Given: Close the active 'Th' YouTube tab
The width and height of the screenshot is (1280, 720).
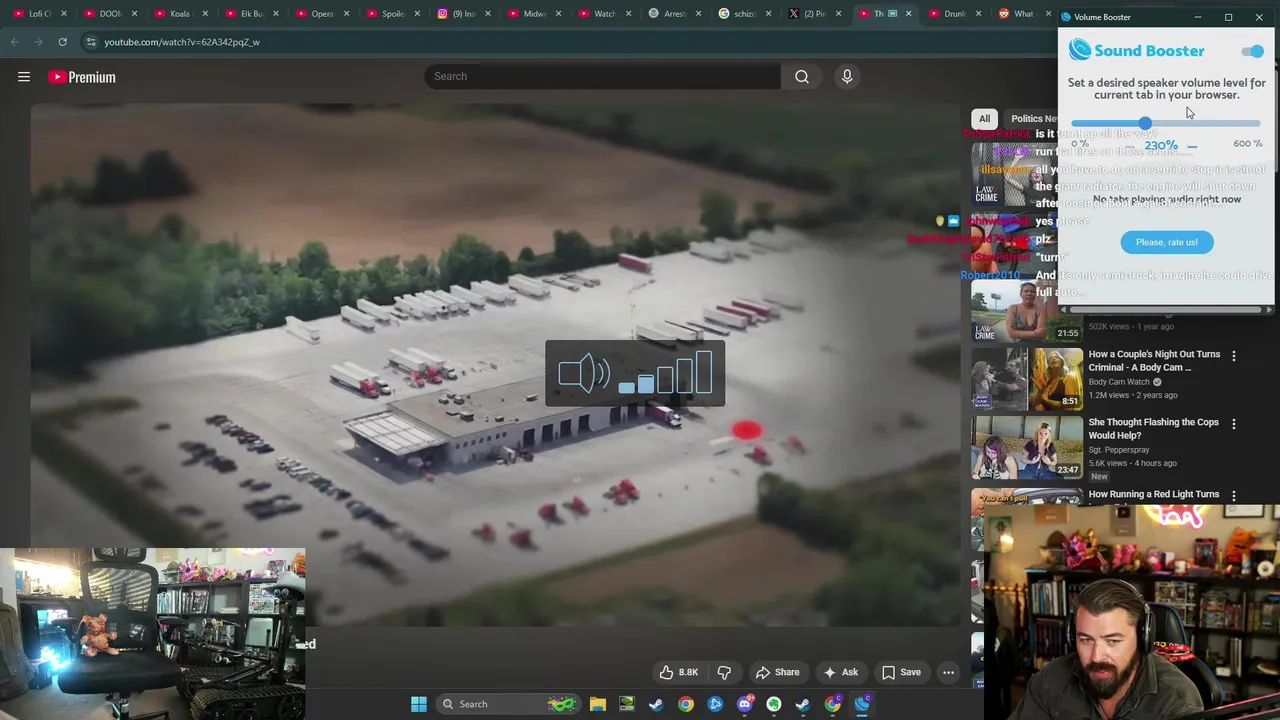Looking at the screenshot, I should [908, 14].
